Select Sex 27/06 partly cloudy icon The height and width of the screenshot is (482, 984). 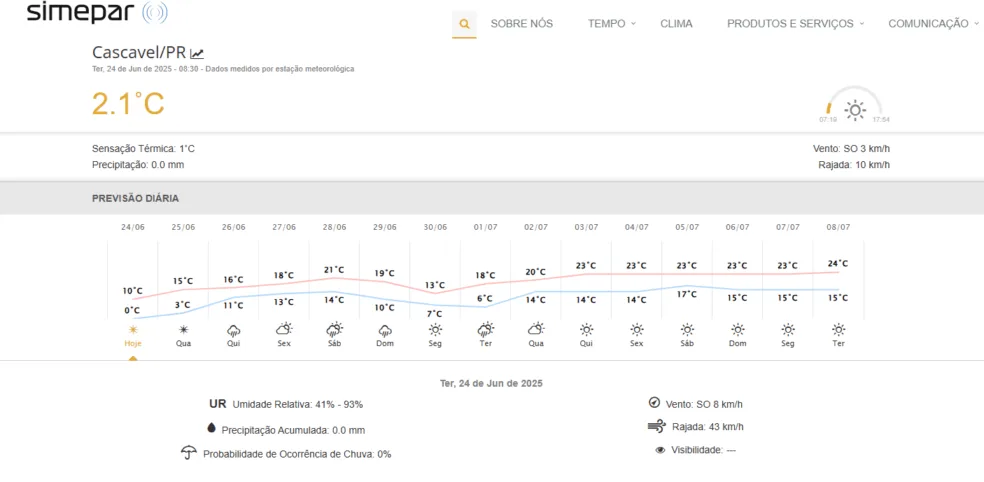pos(284,329)
